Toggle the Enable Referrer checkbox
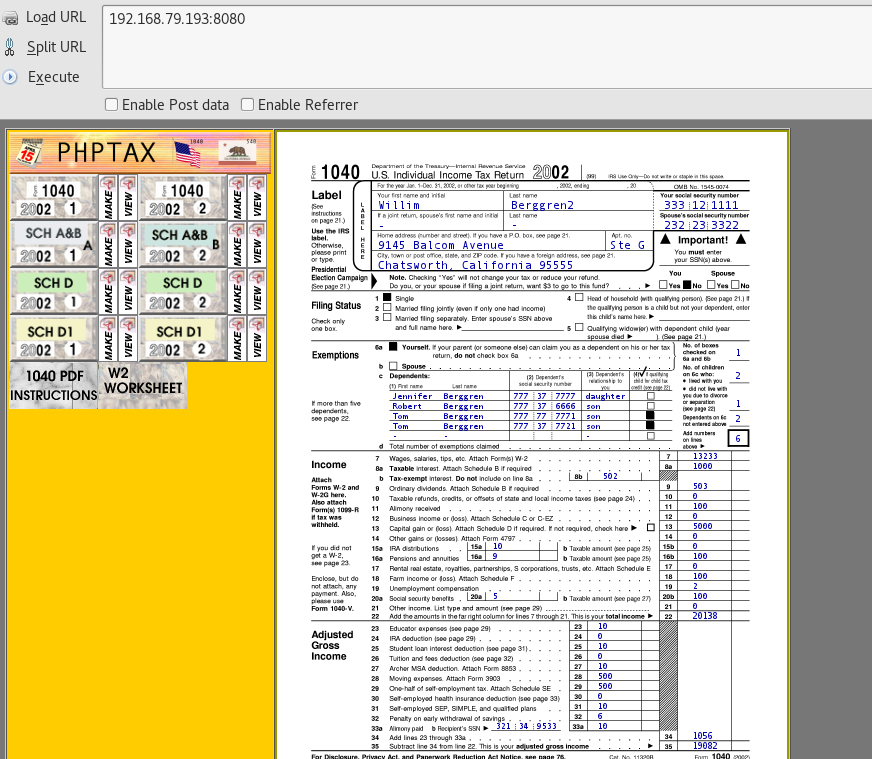 [x=247, y=105]
